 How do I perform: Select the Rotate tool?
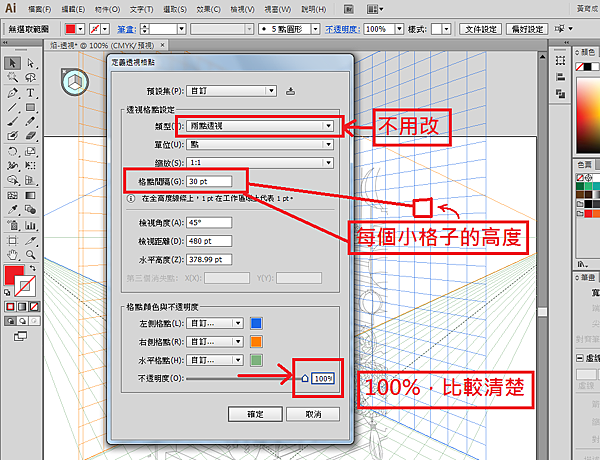coord(12,152)
